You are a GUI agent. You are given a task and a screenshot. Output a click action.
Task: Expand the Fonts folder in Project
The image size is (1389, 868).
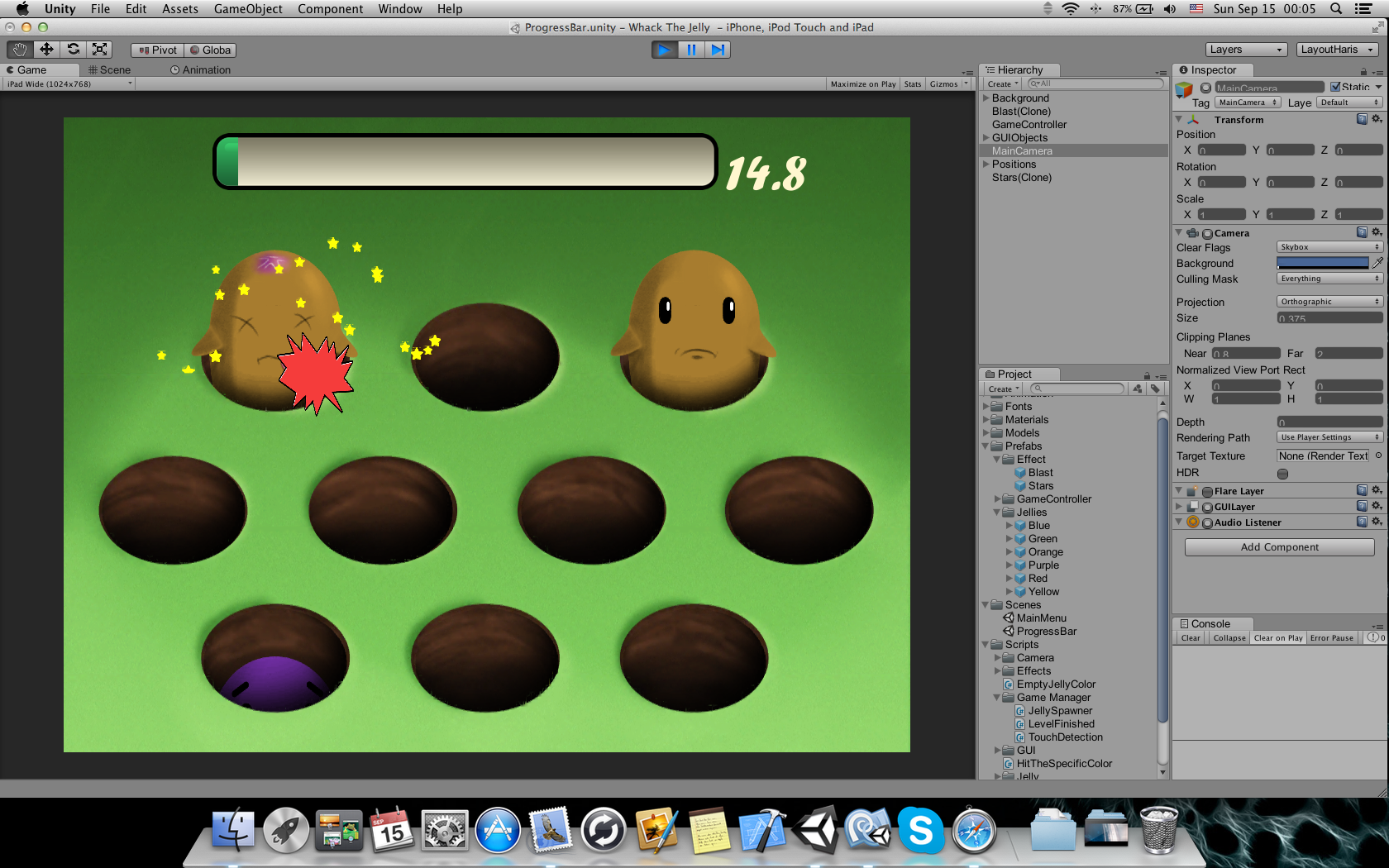(x=986, y=406)
